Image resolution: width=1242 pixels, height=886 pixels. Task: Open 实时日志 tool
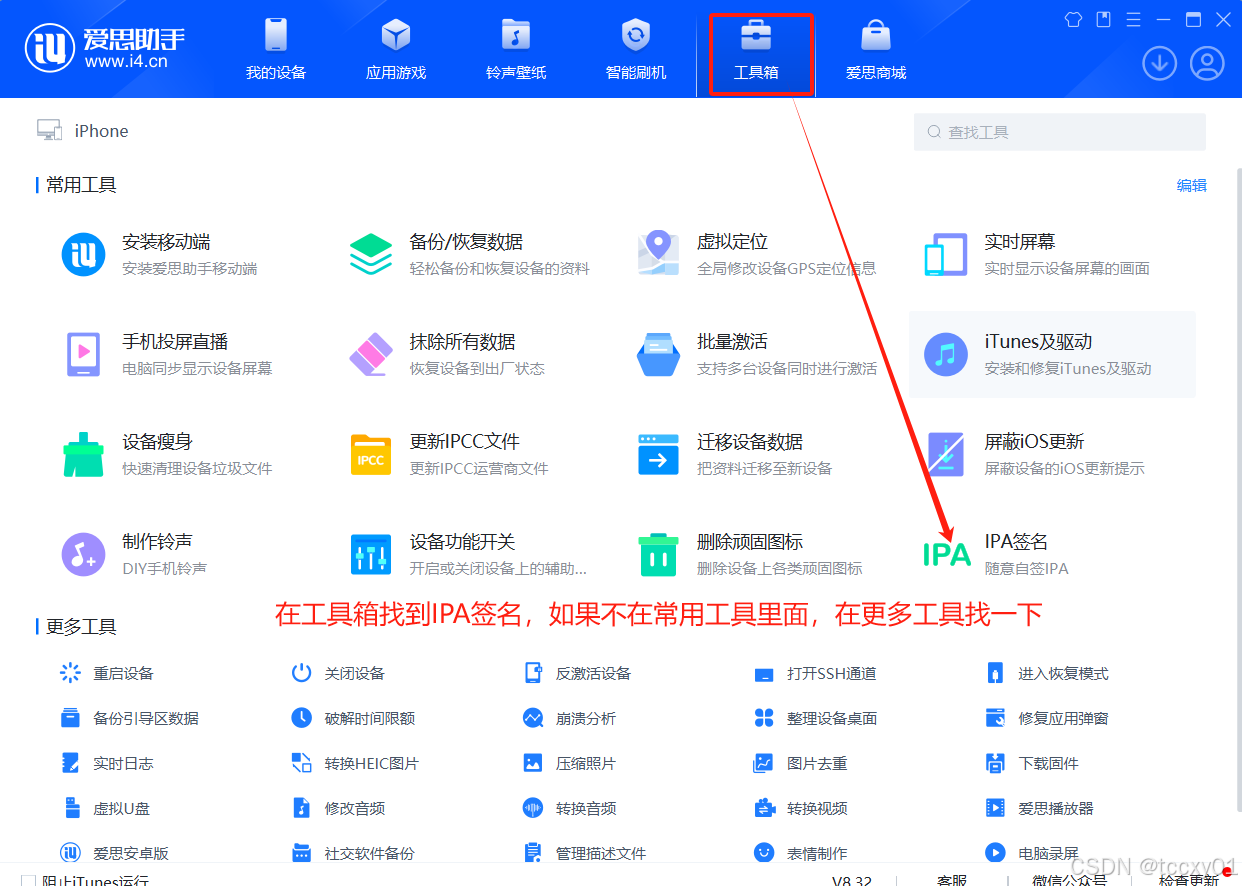coord(107,763)
